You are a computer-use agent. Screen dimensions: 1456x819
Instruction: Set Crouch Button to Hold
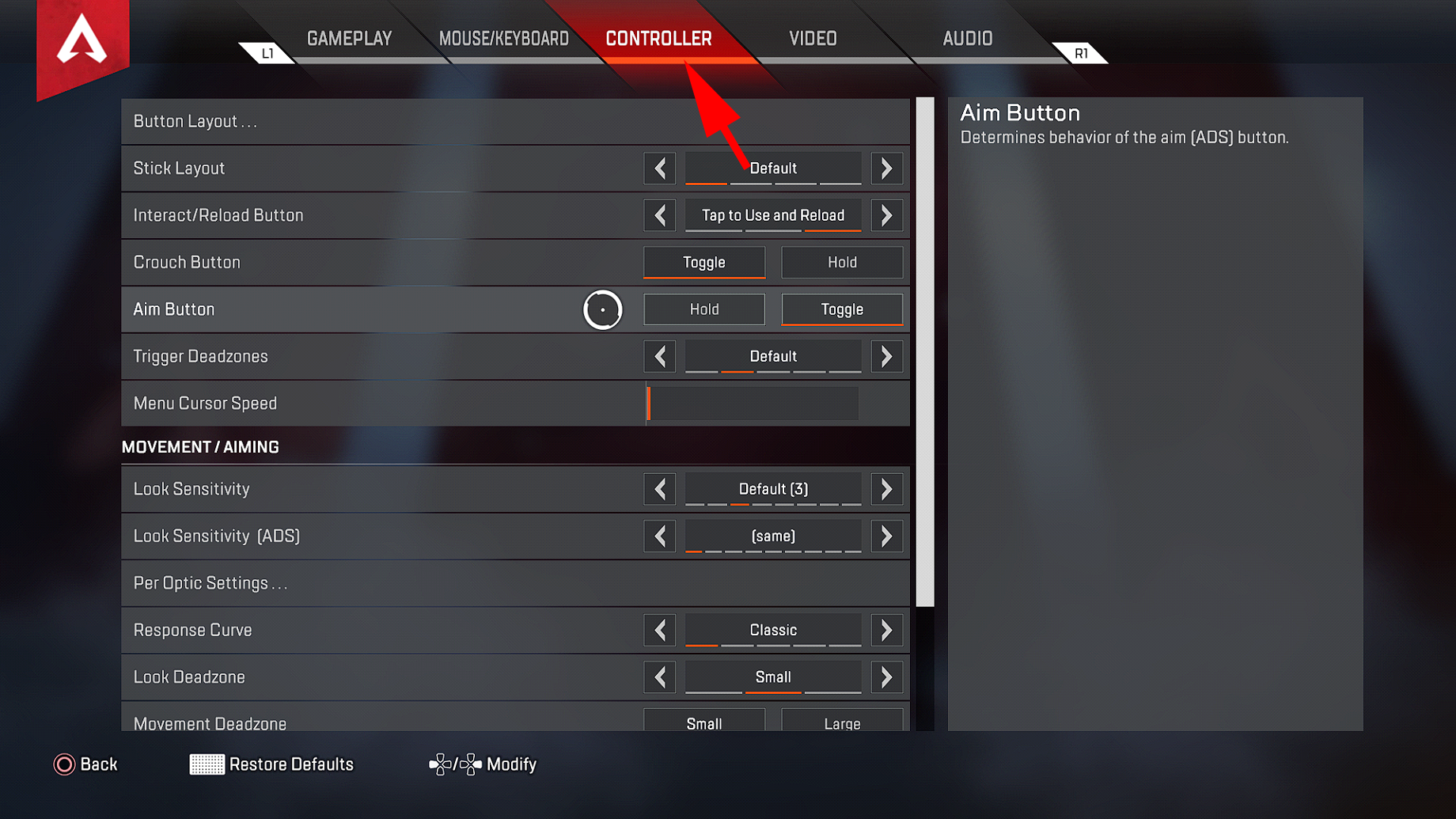click(x=842, y=263)
